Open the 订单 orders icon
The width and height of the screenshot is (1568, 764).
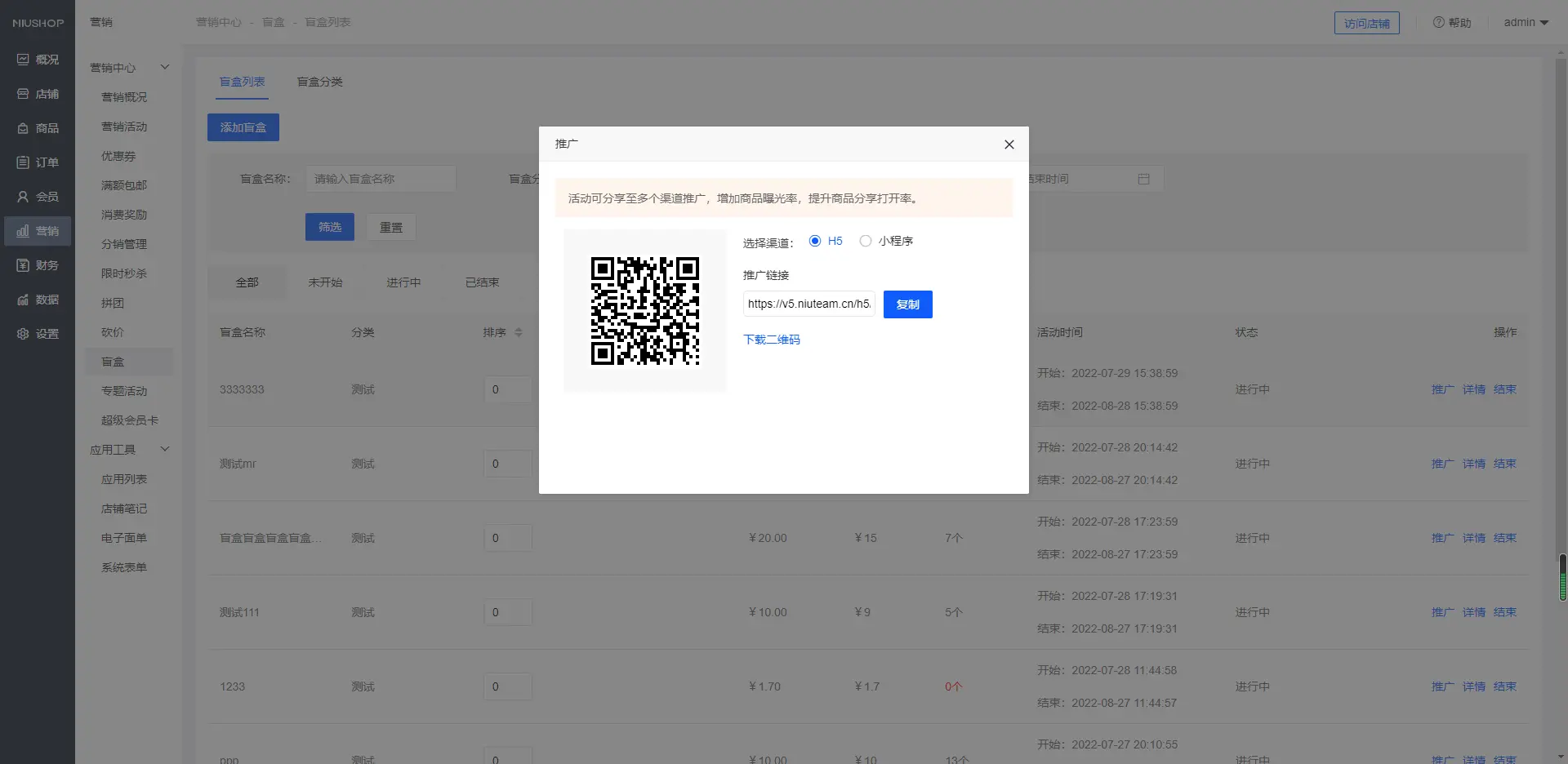click(23, 162)
